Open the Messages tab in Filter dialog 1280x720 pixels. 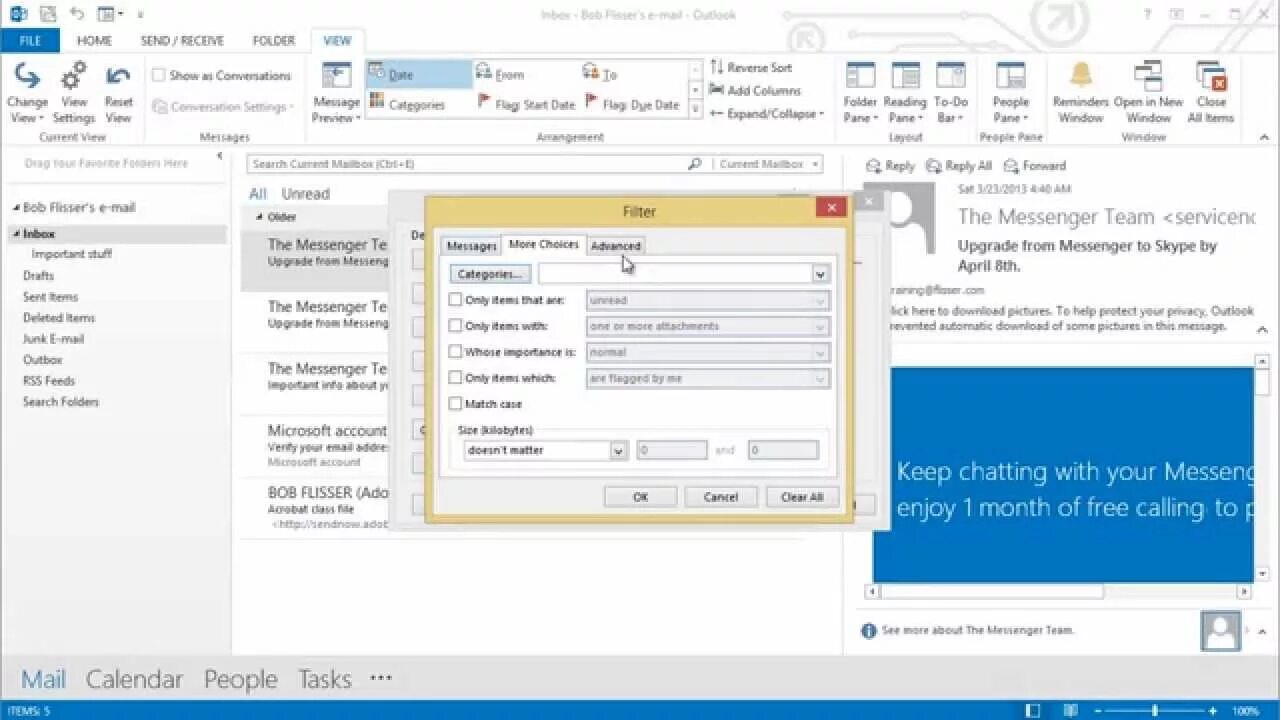tap(471, 246)
